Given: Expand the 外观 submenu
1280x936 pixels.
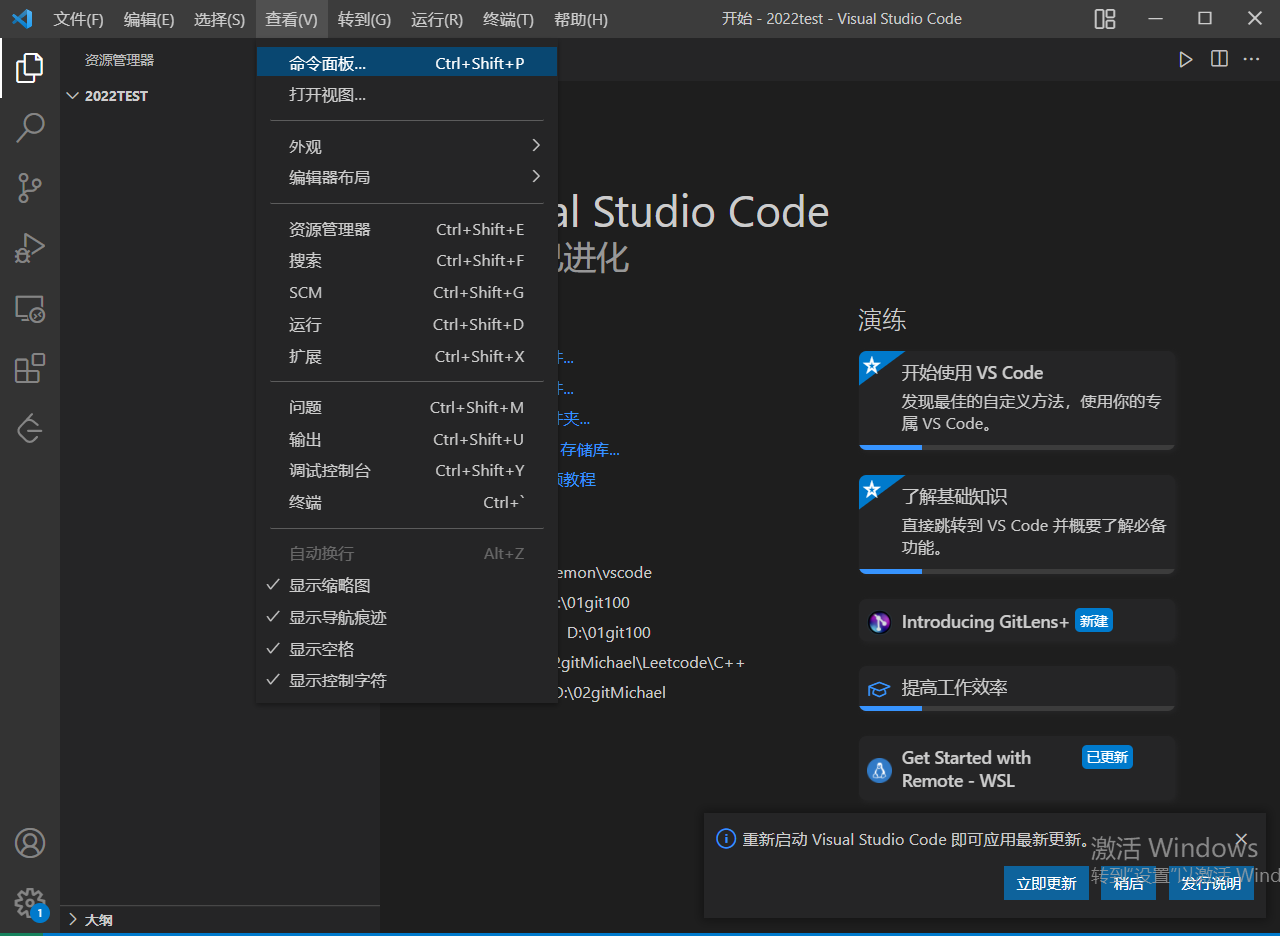Looking at the screenshot, I should click(407, 147).
